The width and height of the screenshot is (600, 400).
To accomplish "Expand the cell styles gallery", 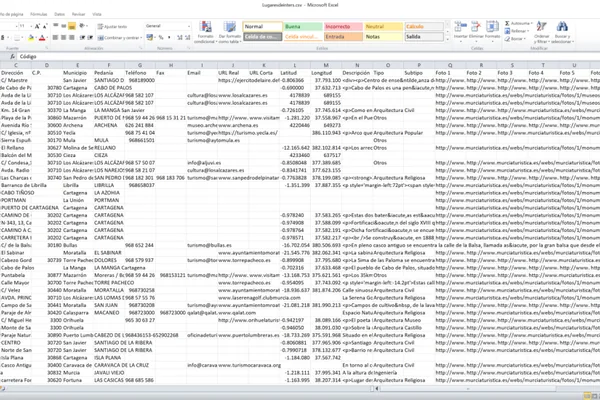I will click(x=447, y=39).
